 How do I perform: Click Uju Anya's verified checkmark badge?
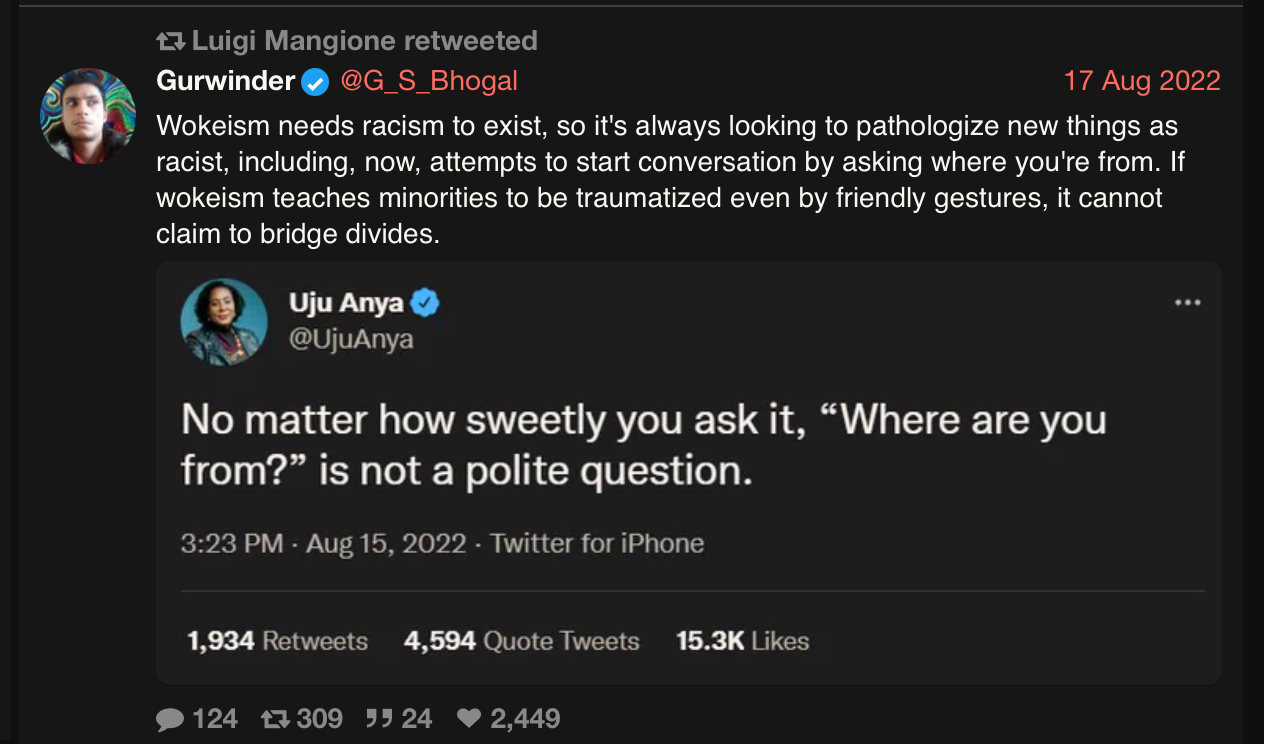[x=426, y=302]
